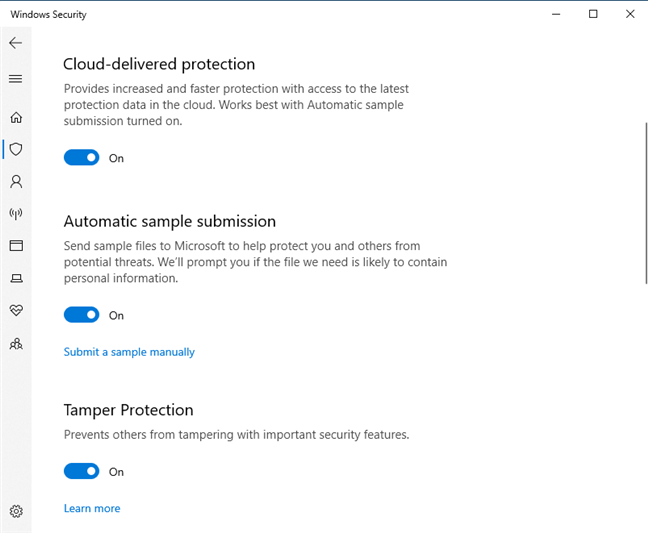The width and height of the screenshot is (648, 533).
Task: Open Tamper Protection Learn more link
Action: coord(92,508)
